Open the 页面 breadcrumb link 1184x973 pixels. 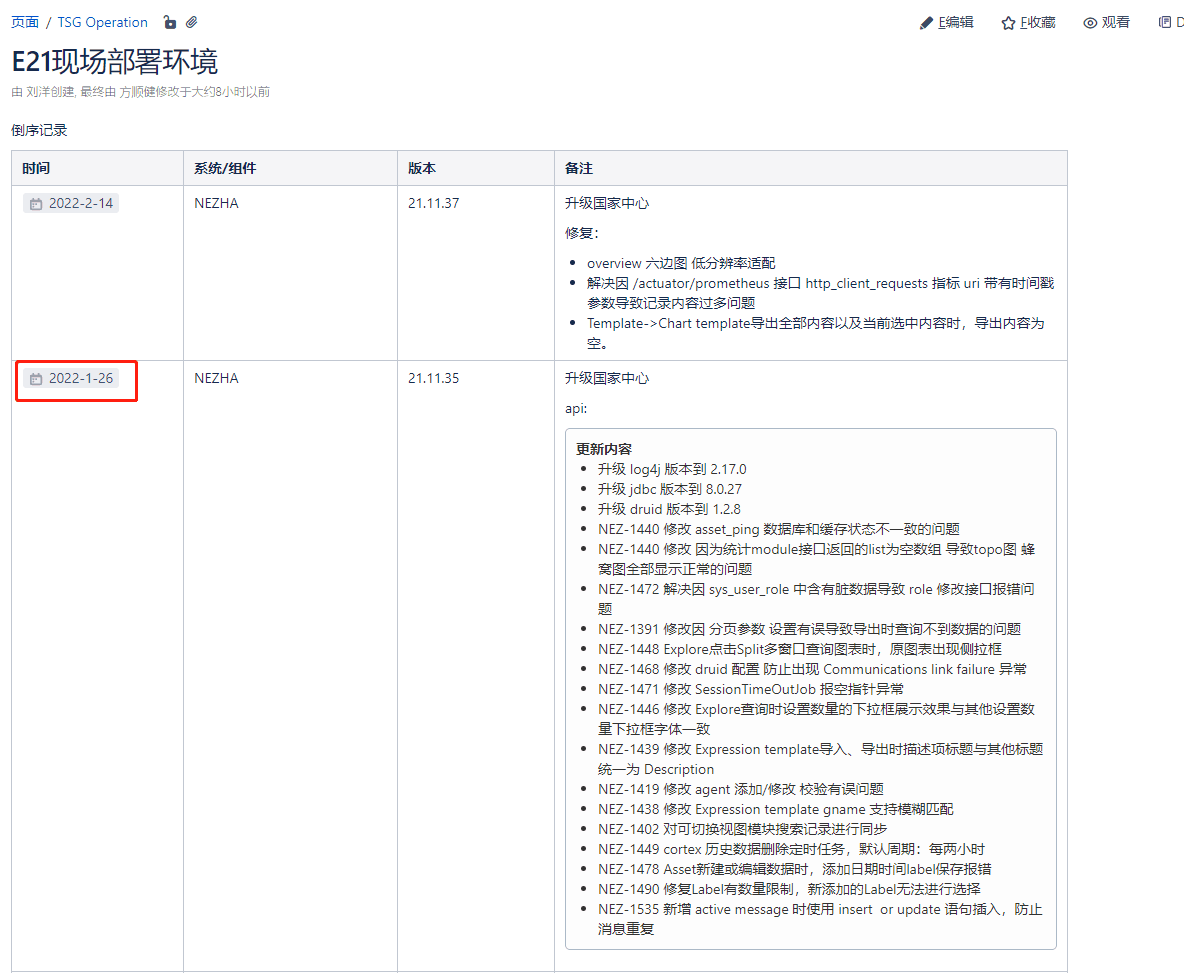pos(25,22)
